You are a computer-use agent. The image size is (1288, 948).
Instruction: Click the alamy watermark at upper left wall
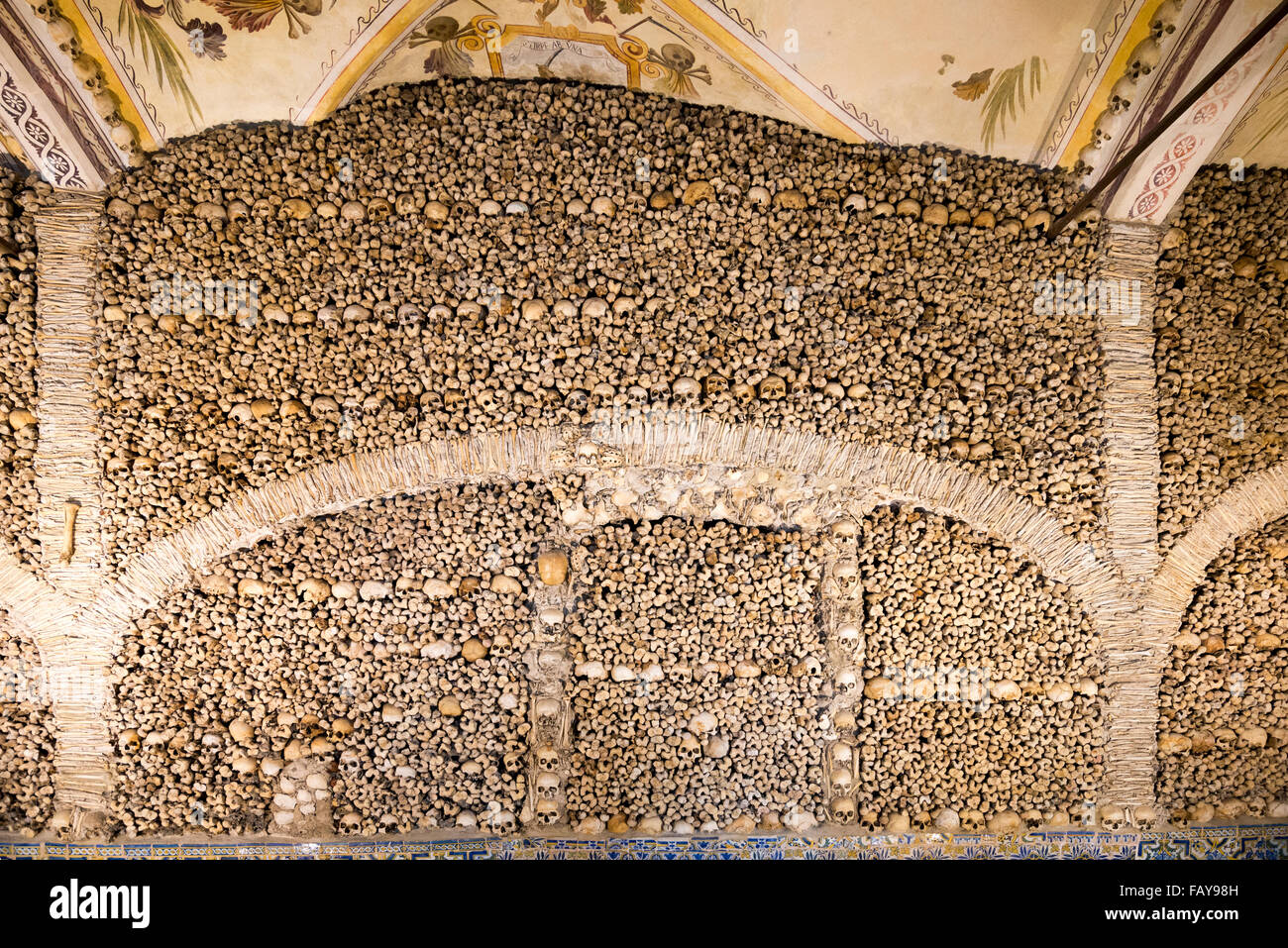[x=203, y=297]
